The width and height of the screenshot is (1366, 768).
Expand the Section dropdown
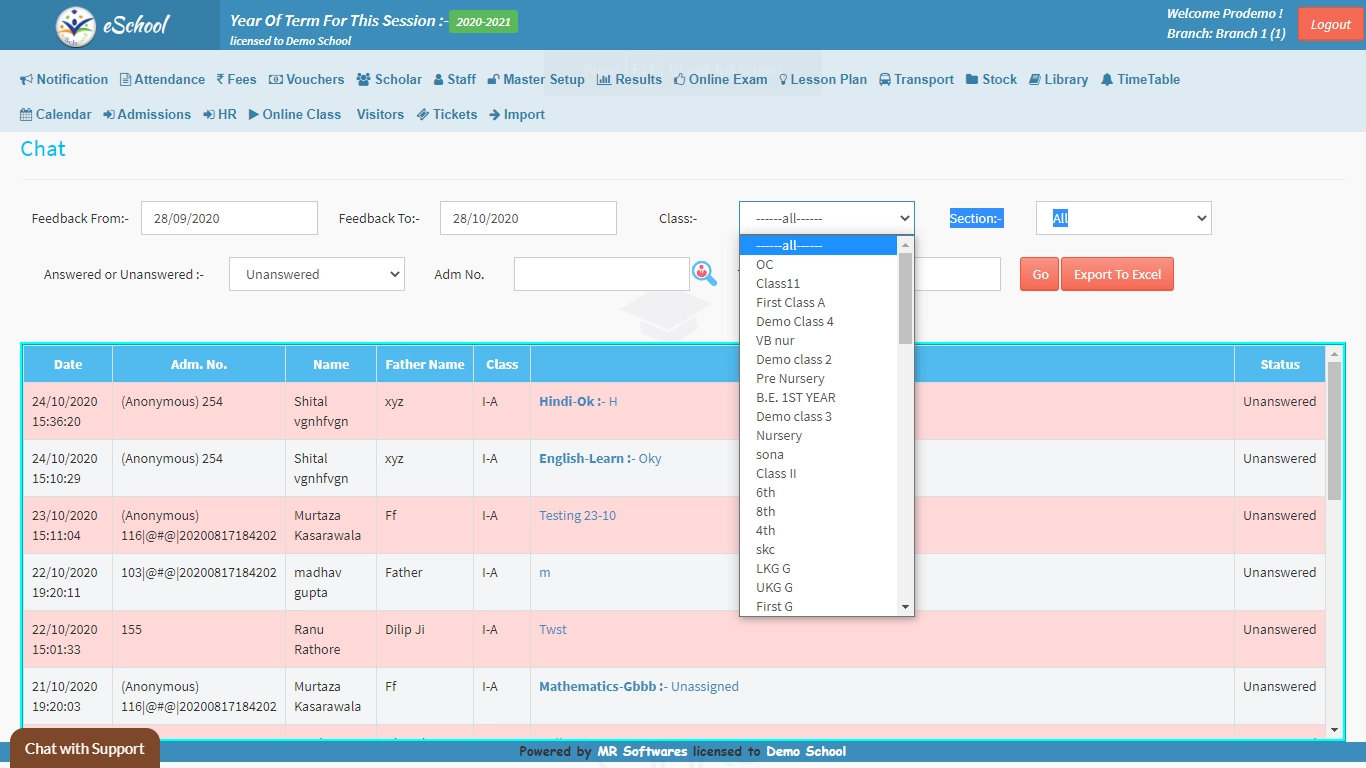1123,218
